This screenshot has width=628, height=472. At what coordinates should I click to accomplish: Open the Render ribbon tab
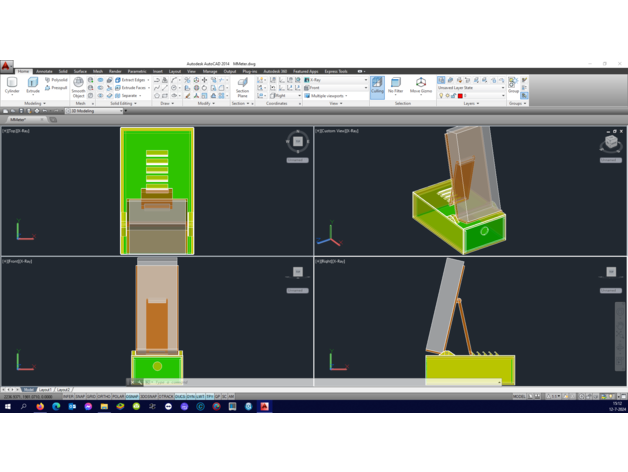115,72
